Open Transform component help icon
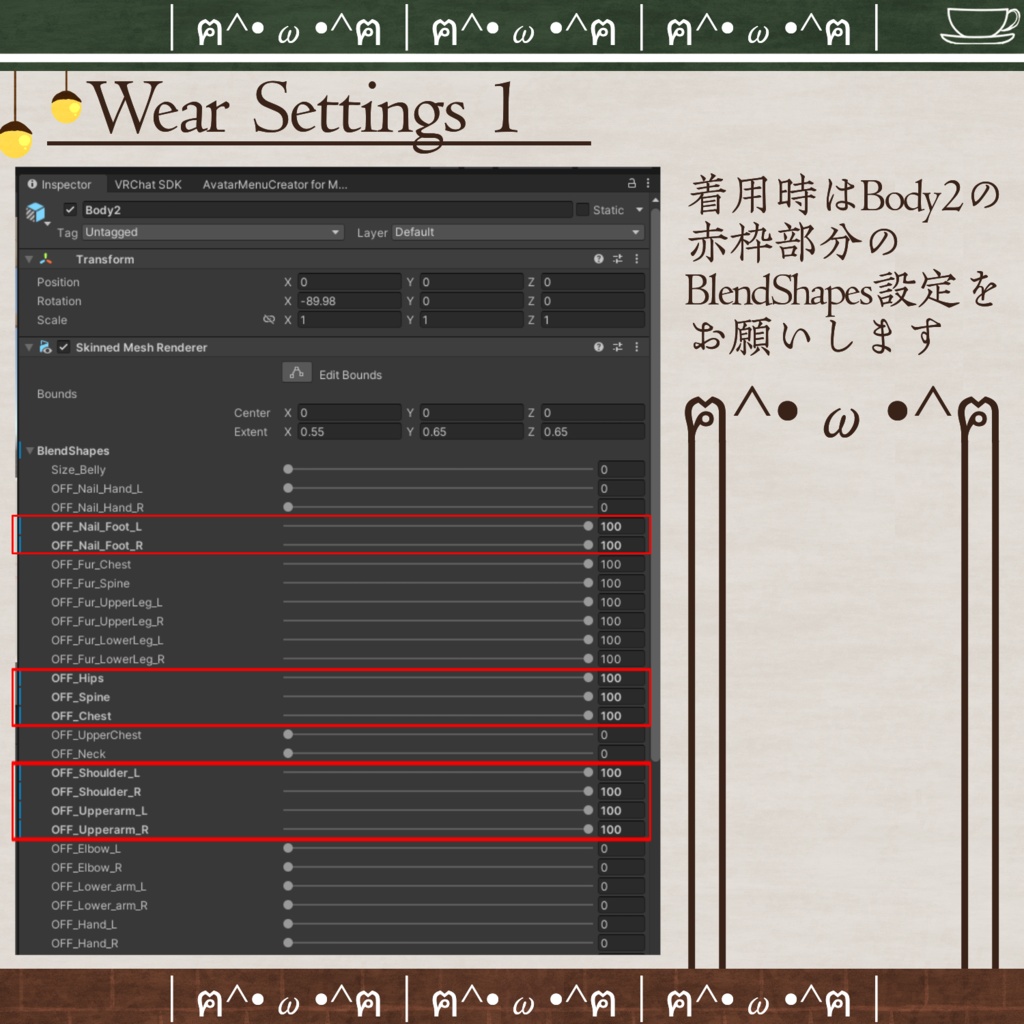The image size is (1024, 1024). pos(598,259)
